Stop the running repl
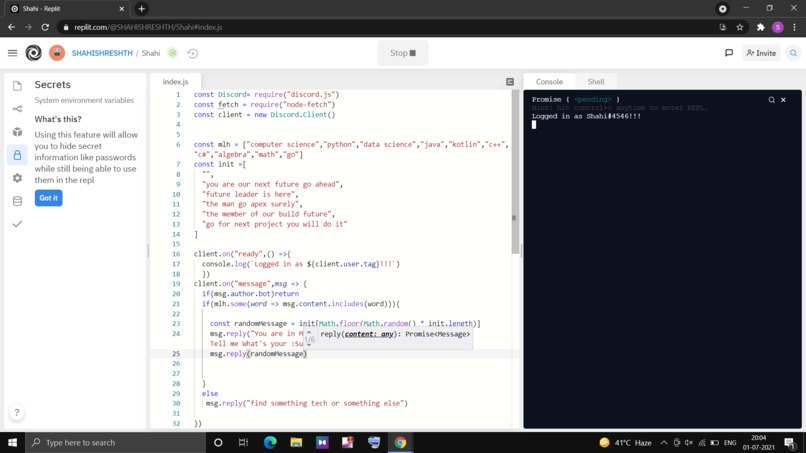The height and width of the screenshot is (453, 806). [x=402, y=53]
